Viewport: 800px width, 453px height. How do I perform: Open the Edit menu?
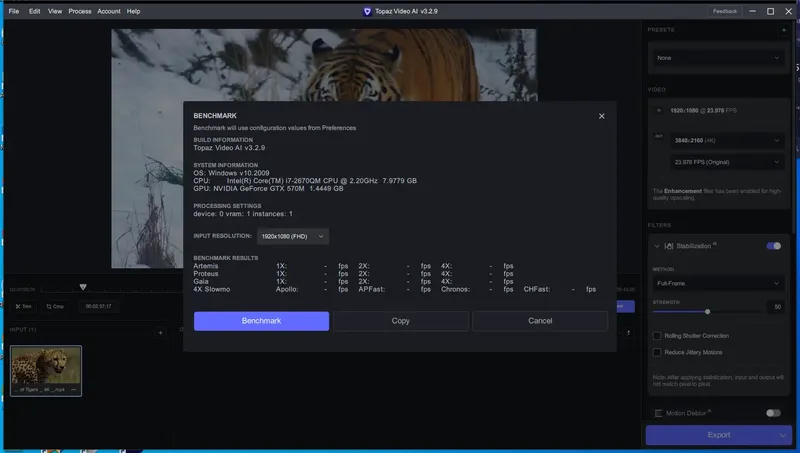34,11
